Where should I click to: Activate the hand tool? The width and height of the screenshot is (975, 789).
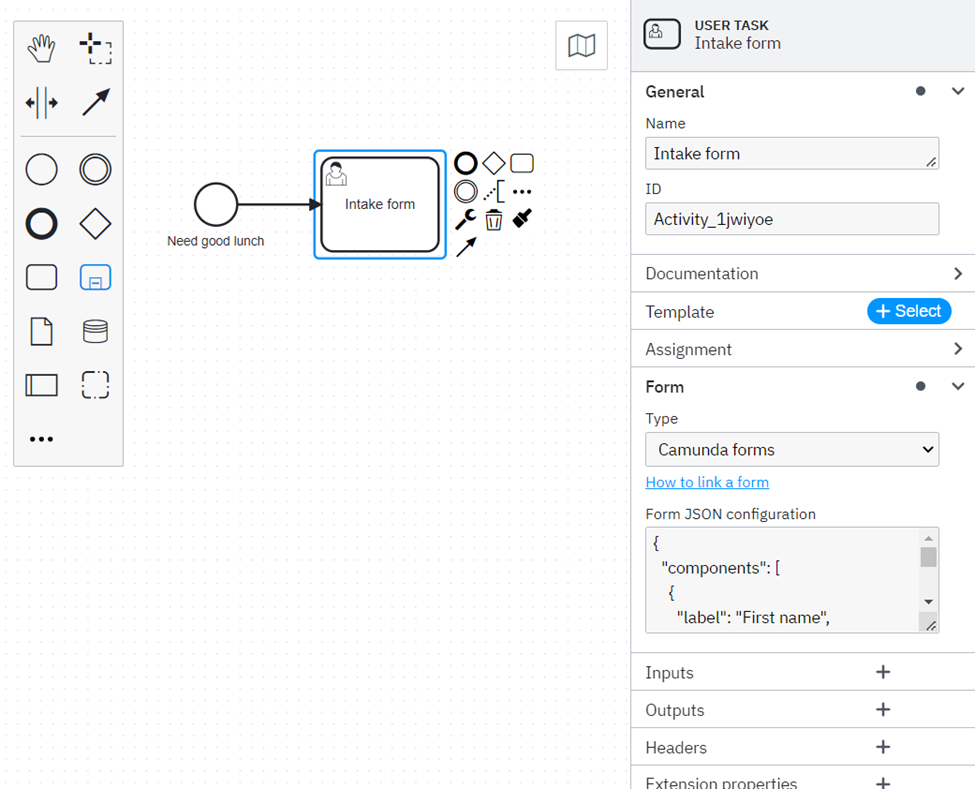tap(42, 48)
